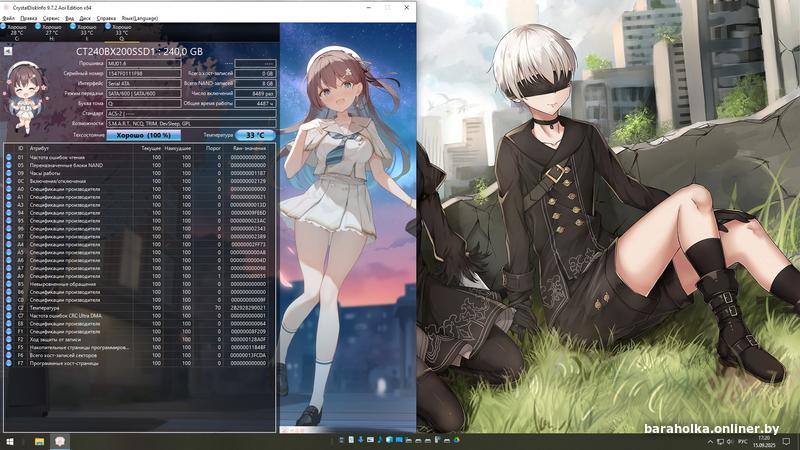Image resolution: width=800 pixels, height=450 pixels.
Task: Open the Файл menu
Action: point(9,18)
